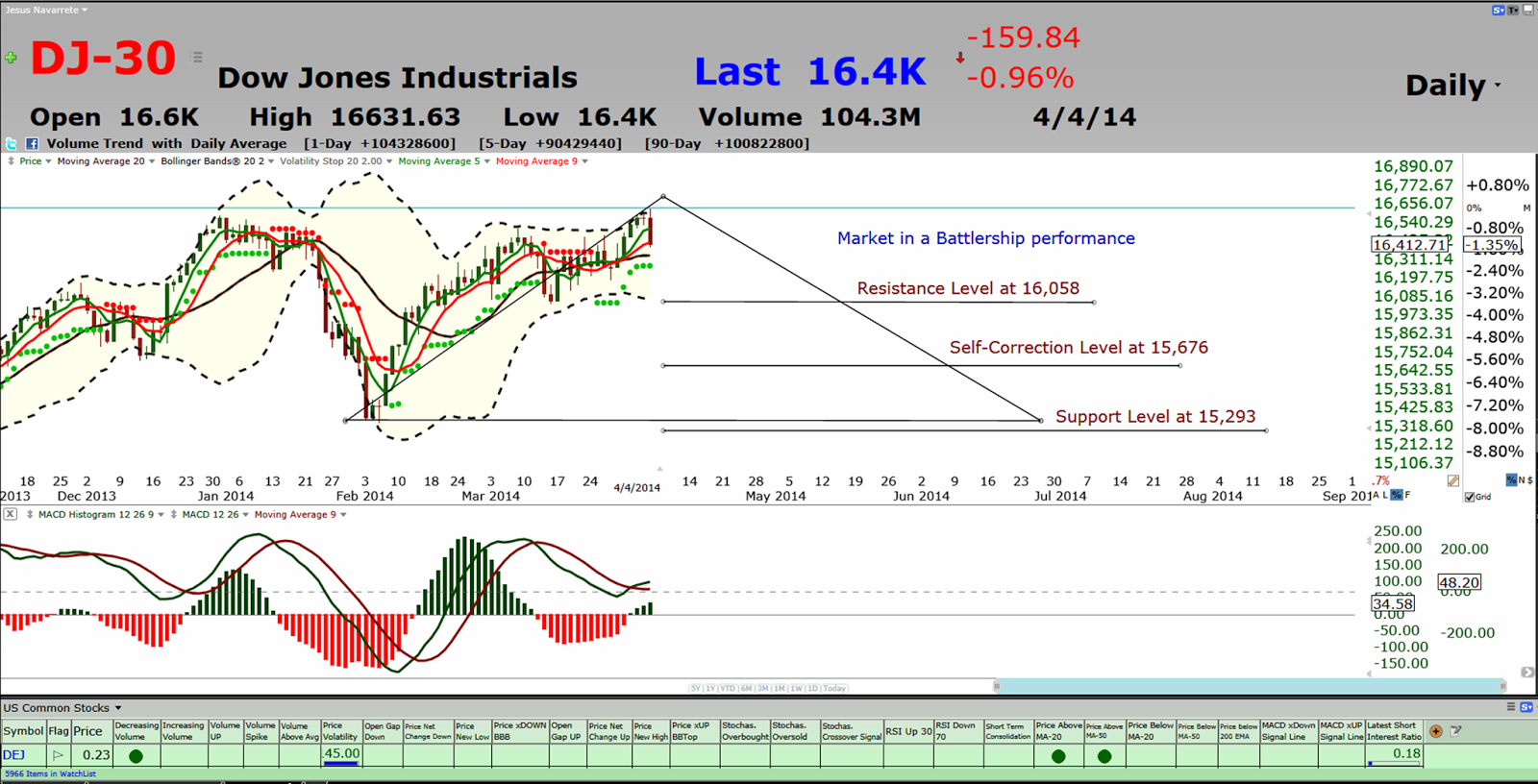Select the F scaling option

coord(1407,495)
